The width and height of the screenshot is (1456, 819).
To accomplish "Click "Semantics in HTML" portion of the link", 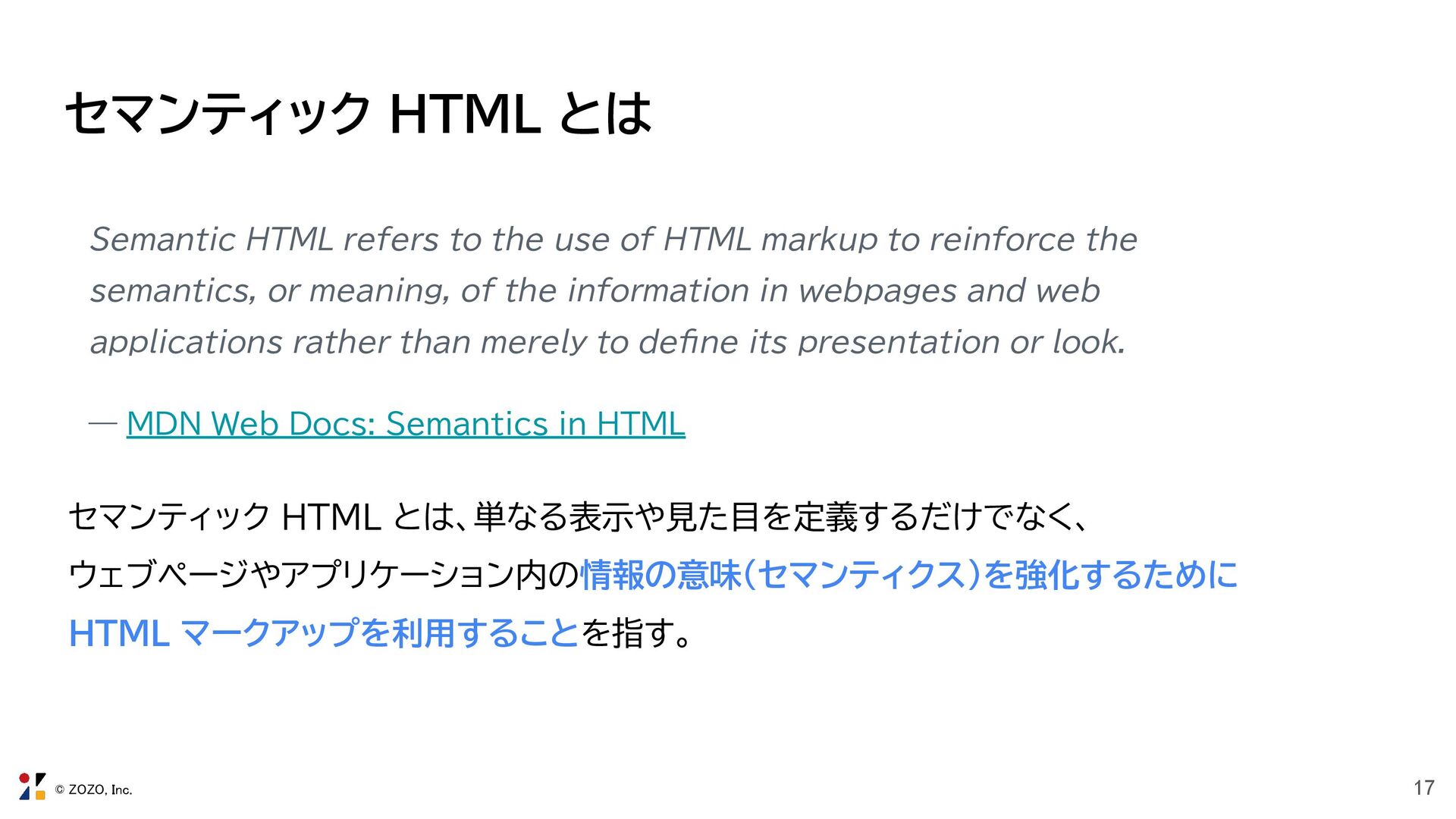I will pos(535,423).
